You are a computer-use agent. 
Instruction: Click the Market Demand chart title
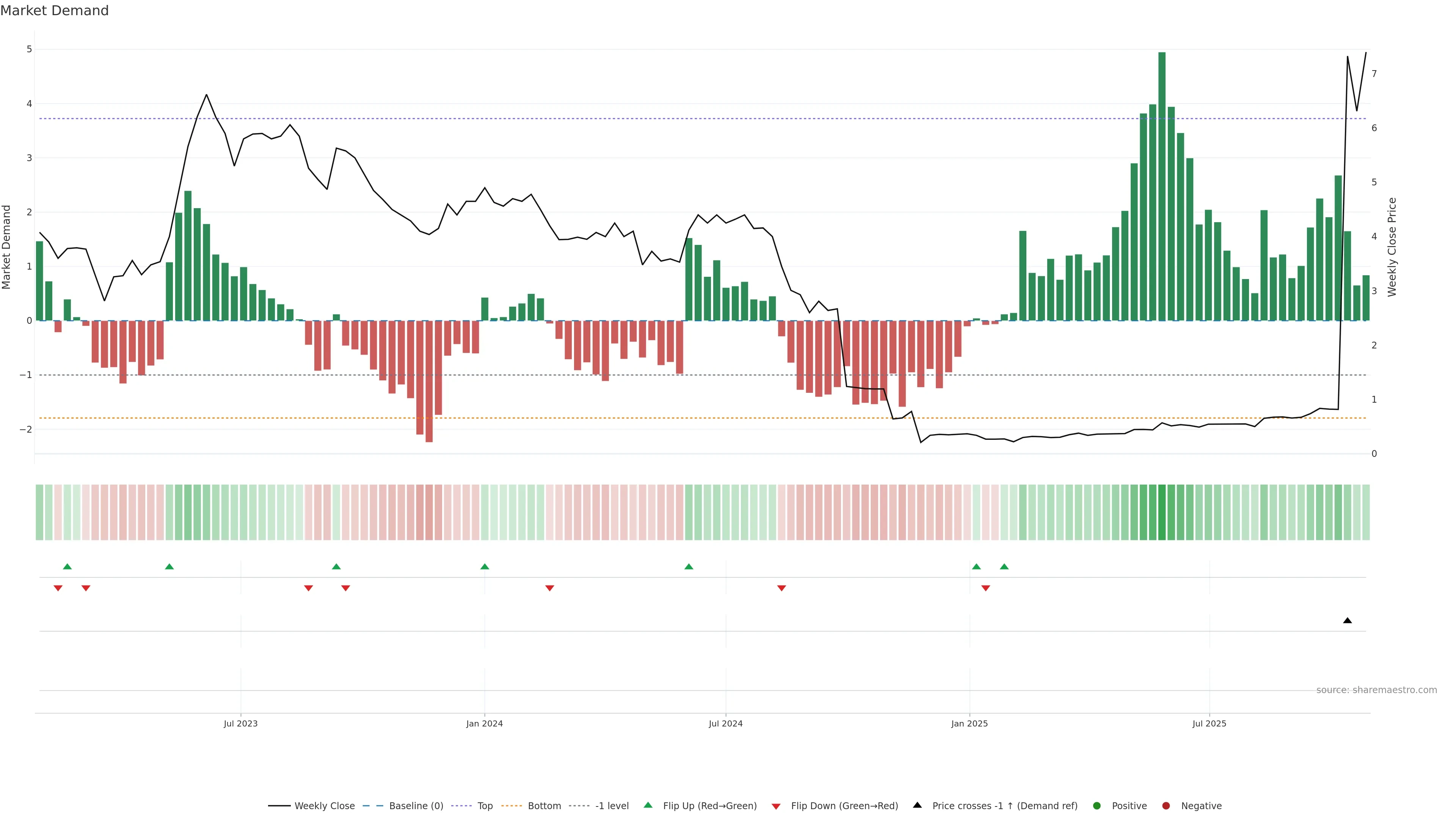55,11
